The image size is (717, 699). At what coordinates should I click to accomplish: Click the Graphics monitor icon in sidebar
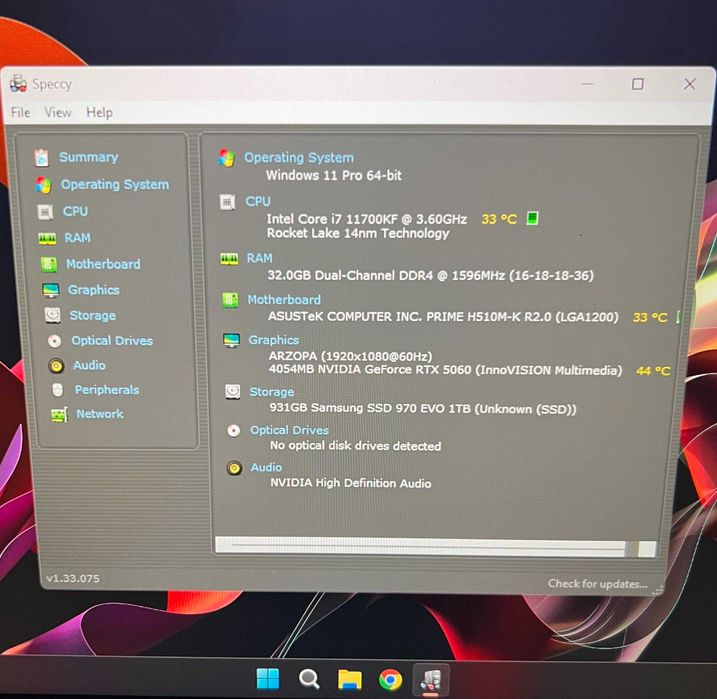pos(51,290)
